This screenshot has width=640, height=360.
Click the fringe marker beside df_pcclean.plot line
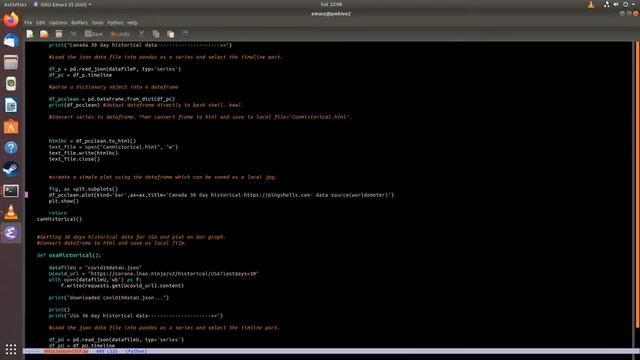click(27, 195)
